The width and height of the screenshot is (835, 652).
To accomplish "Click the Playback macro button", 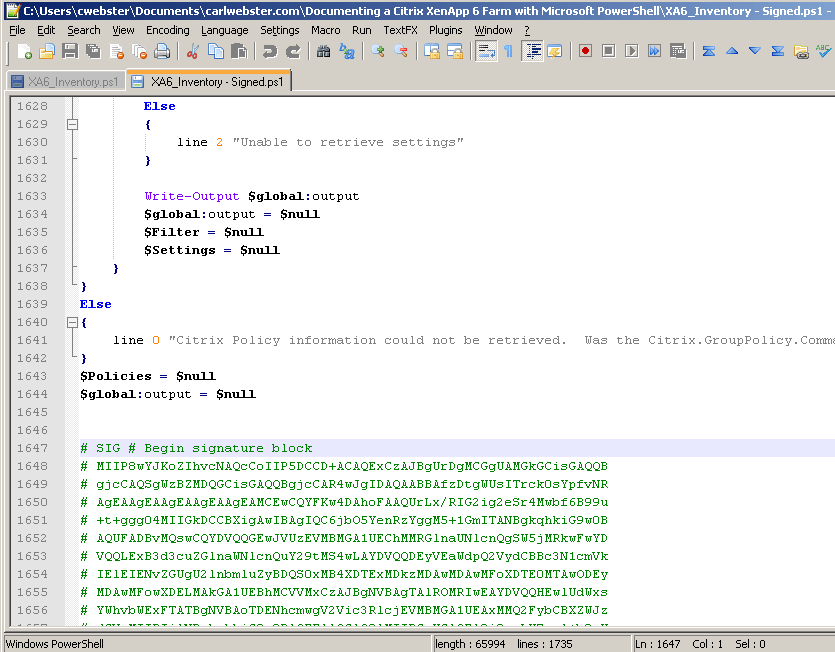I will click(x=632, y=51).
